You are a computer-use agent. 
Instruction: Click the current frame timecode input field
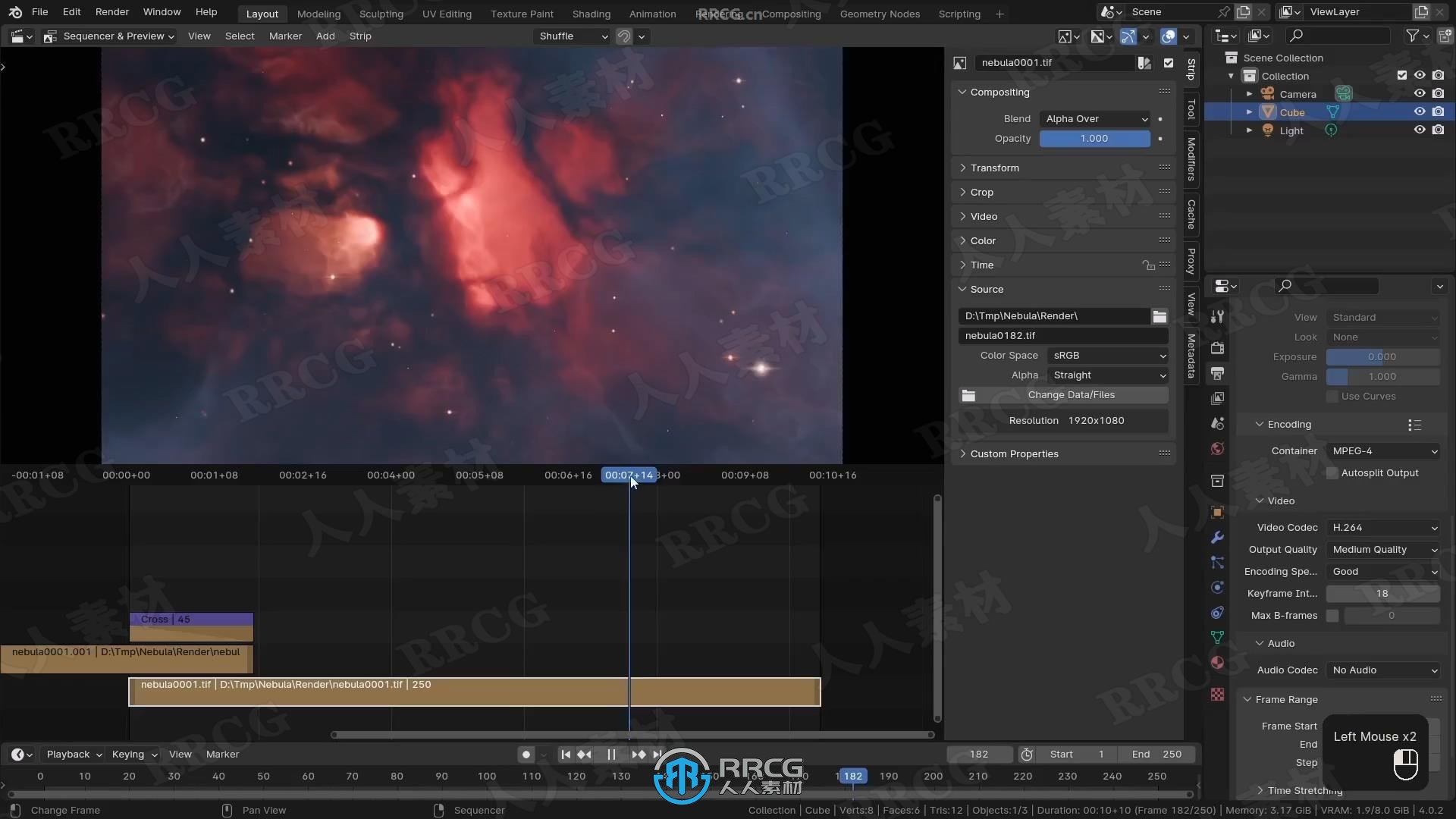click(x=977, y=754)
